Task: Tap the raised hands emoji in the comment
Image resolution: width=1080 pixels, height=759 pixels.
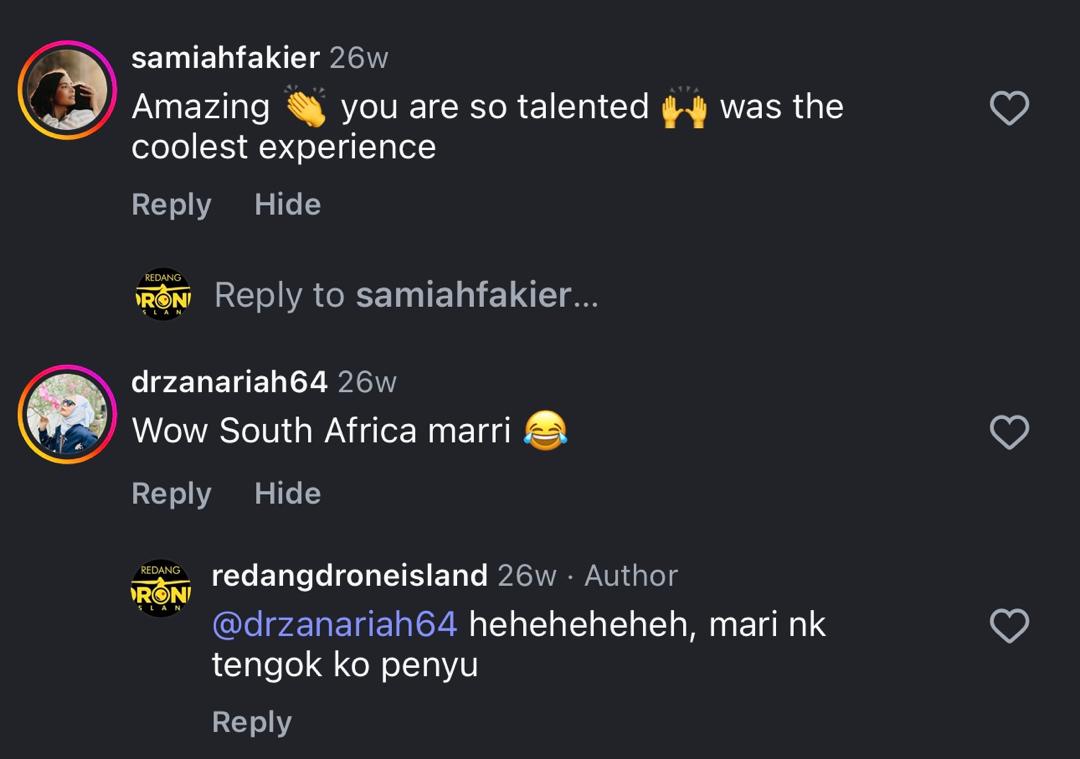Action: (x=684, y=106)
